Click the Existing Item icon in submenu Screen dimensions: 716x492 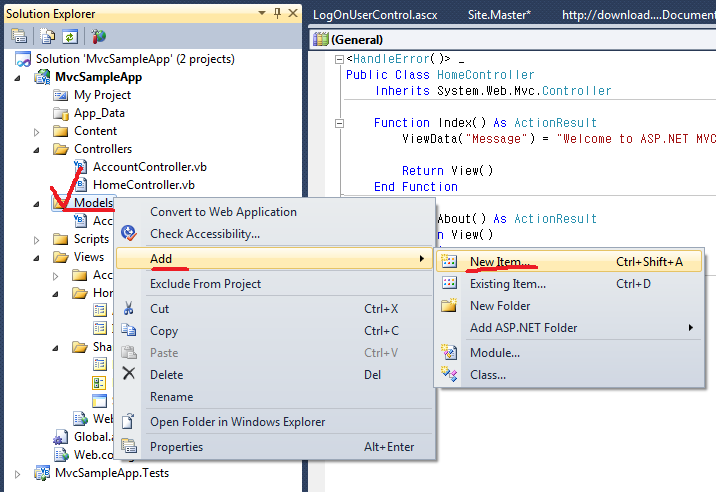[x=449, y=283]
